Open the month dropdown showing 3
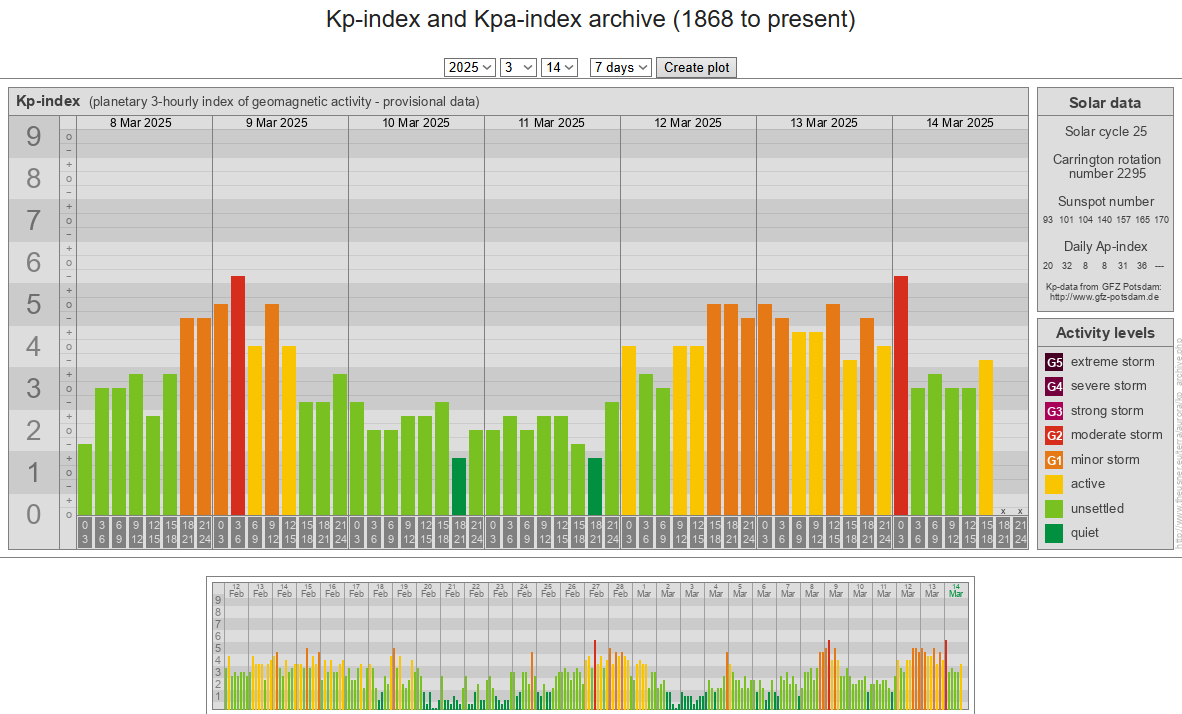 pyautogui.click(x=518, y=67)
